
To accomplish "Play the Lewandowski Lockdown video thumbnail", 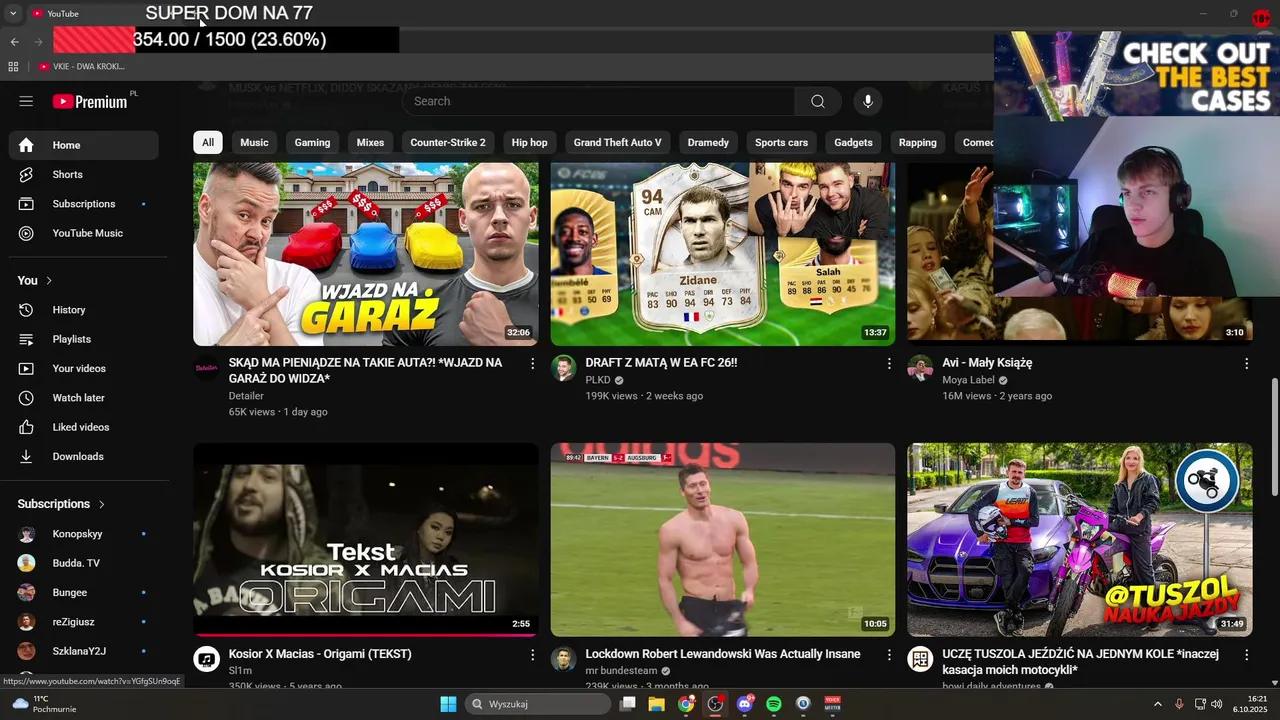I will coord(722,540).
